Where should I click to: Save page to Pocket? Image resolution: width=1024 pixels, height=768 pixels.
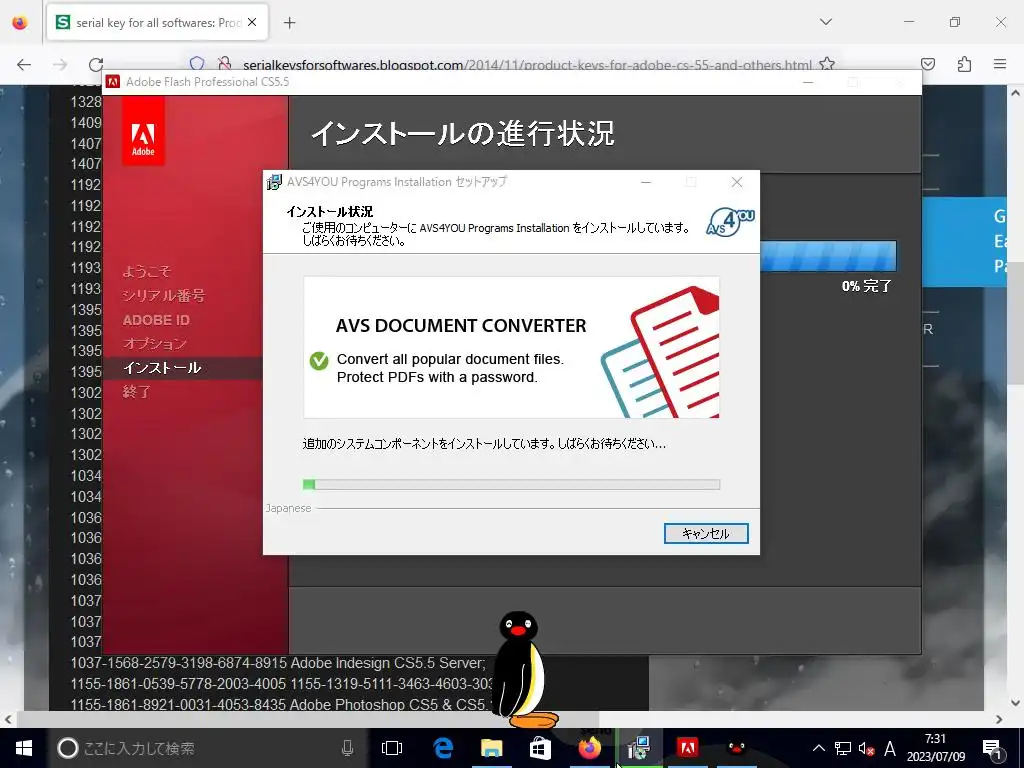click(927, 64)
